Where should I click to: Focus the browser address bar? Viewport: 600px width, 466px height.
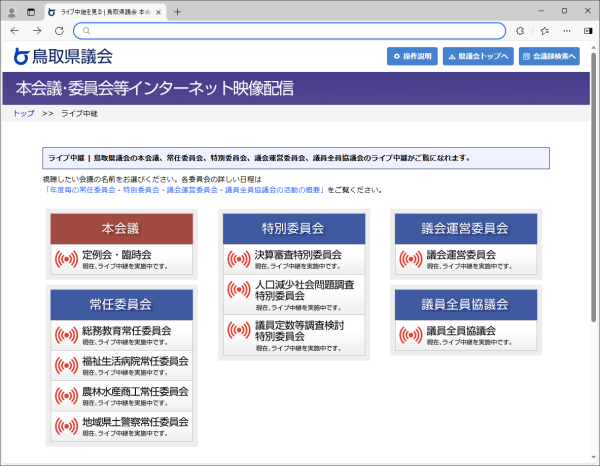(289, 31)
